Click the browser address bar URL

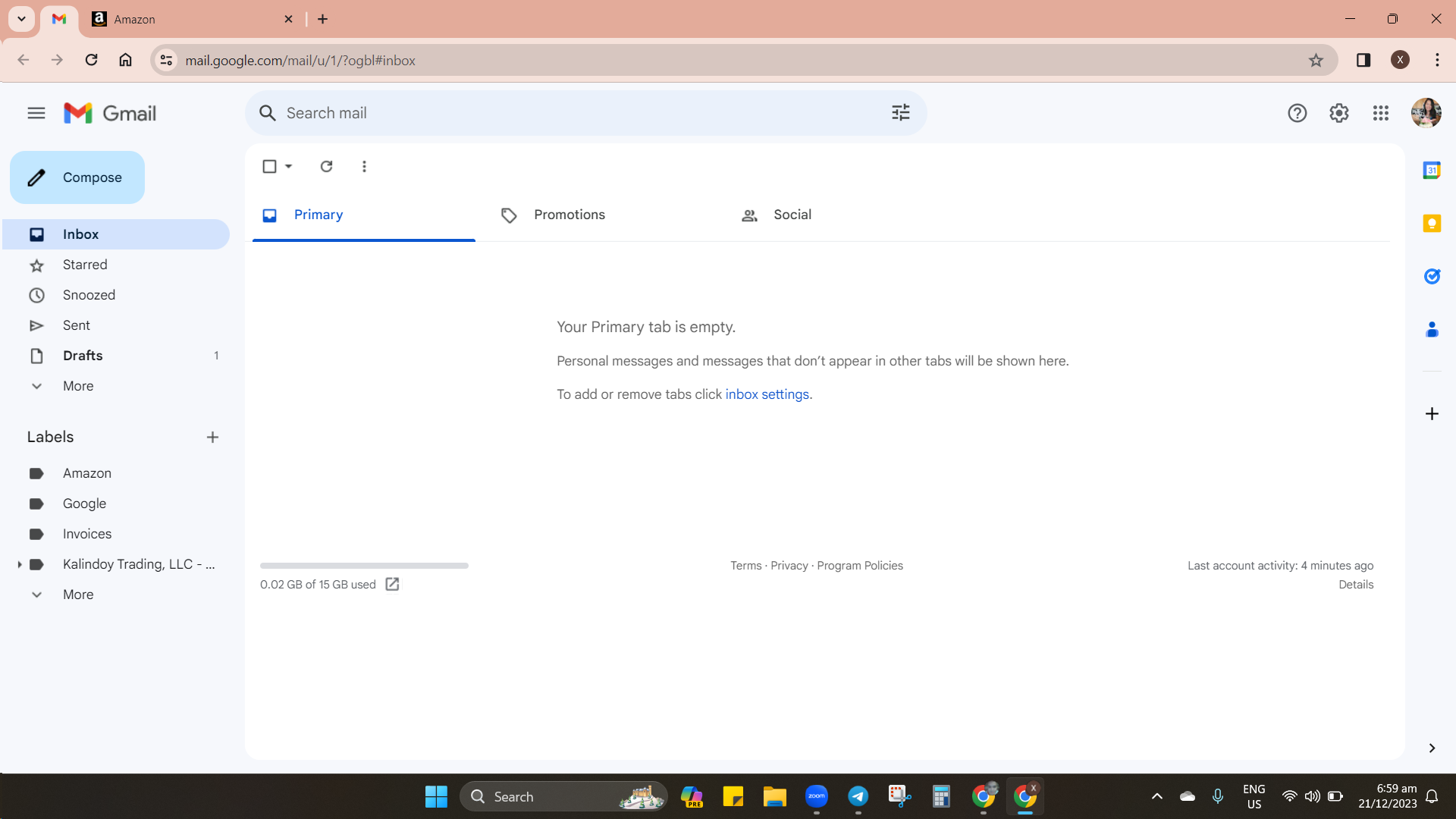[300, 60]
